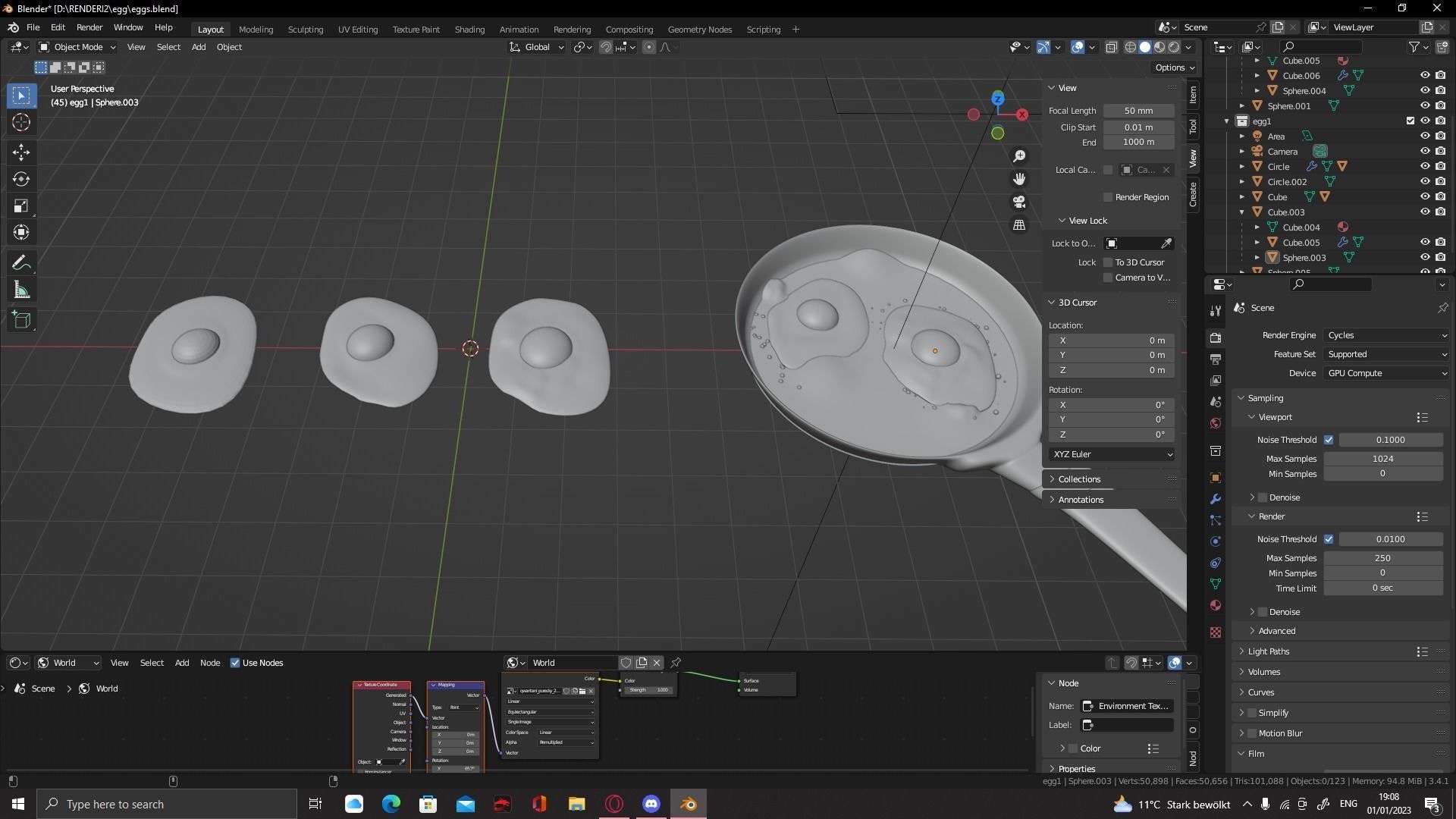Switch to rendered viewport shading

point(1174,47)
